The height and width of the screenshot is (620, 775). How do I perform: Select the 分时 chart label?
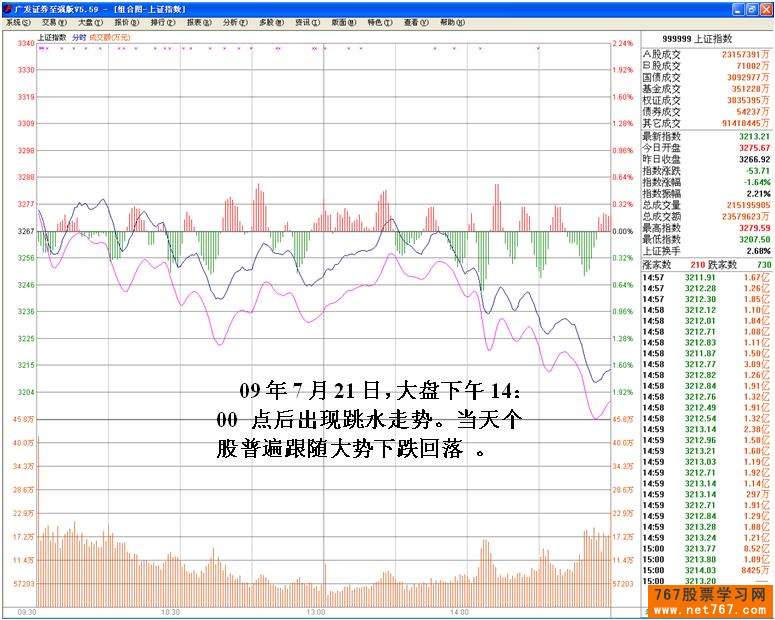click(78, 37)
